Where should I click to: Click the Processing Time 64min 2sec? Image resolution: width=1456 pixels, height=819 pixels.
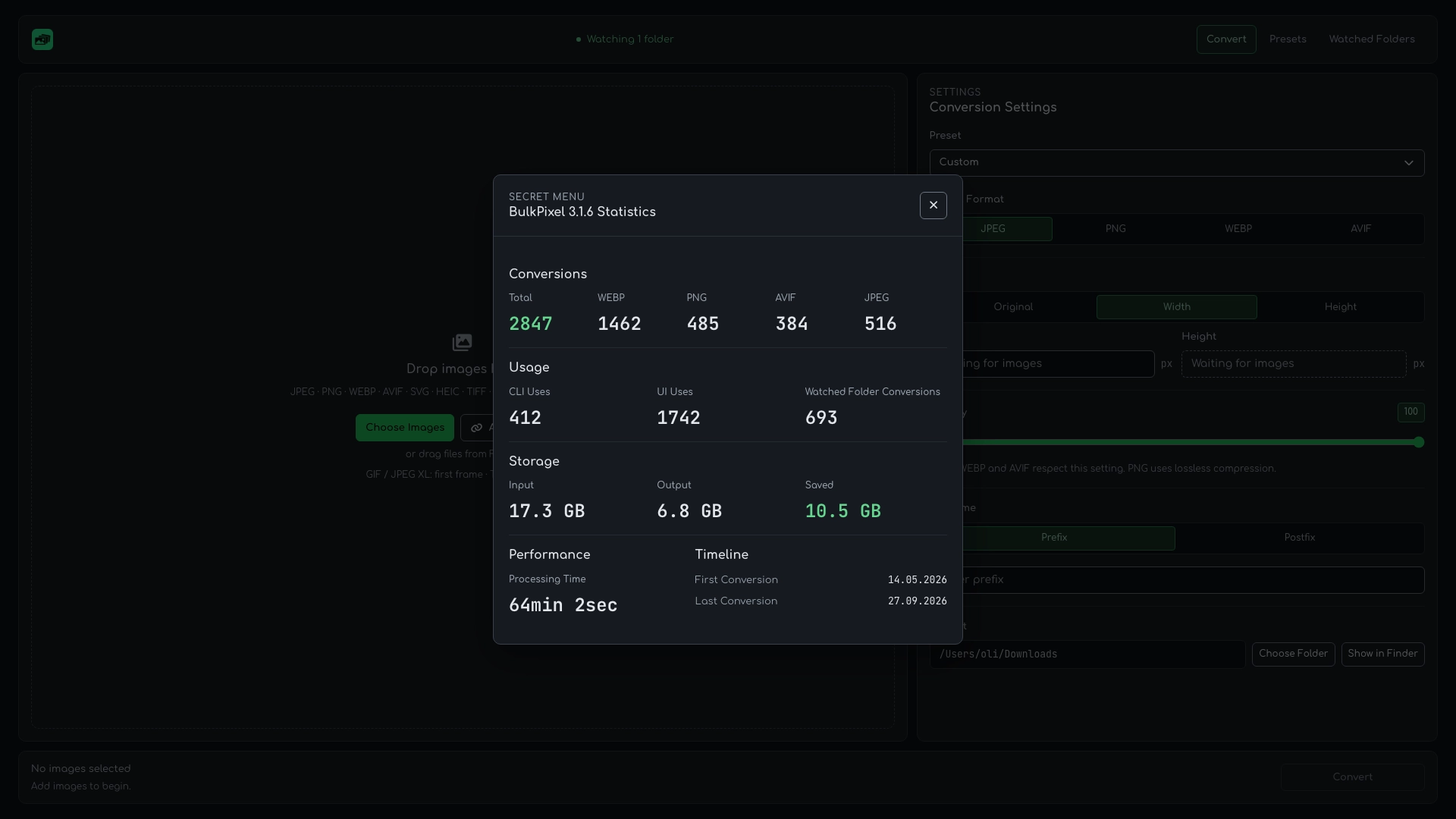pyautogui.click(x=563, y=605)
